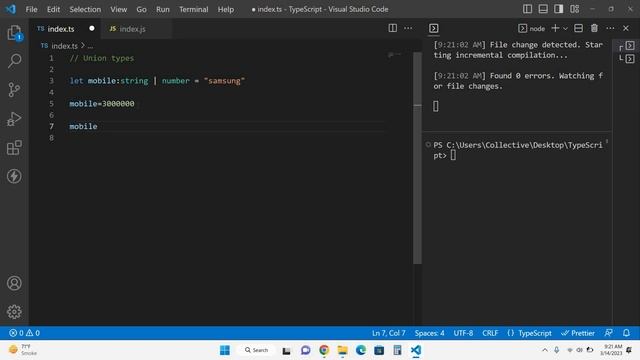Add a new terminal with plus icon
The image size is (640, 360).
[555, 28]
